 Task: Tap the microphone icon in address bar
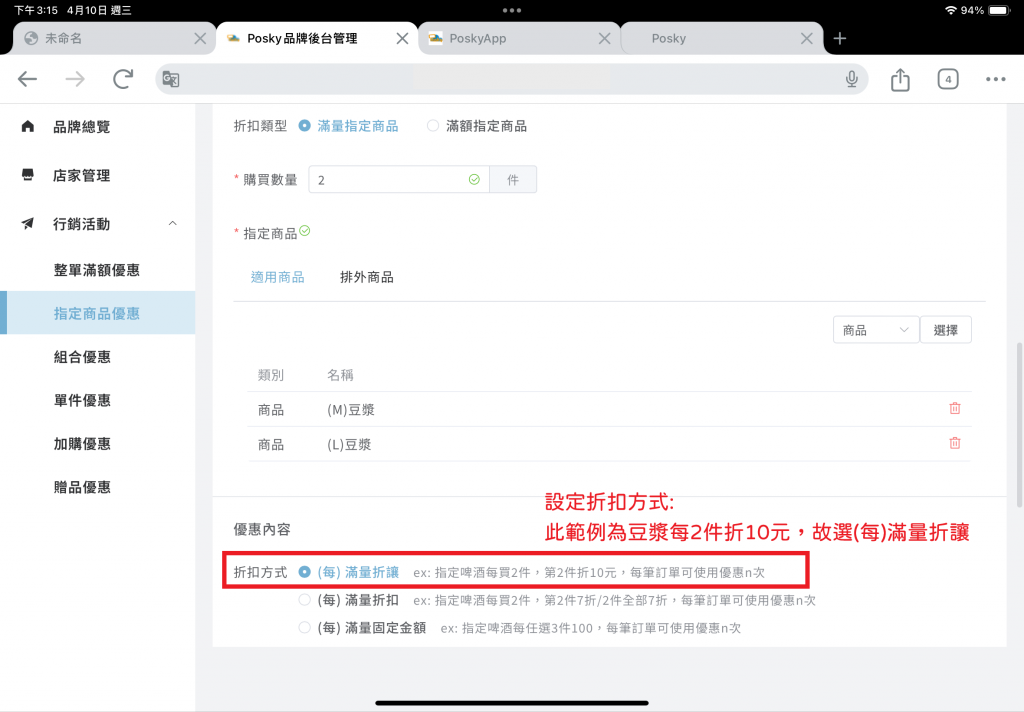click(852, 79)
